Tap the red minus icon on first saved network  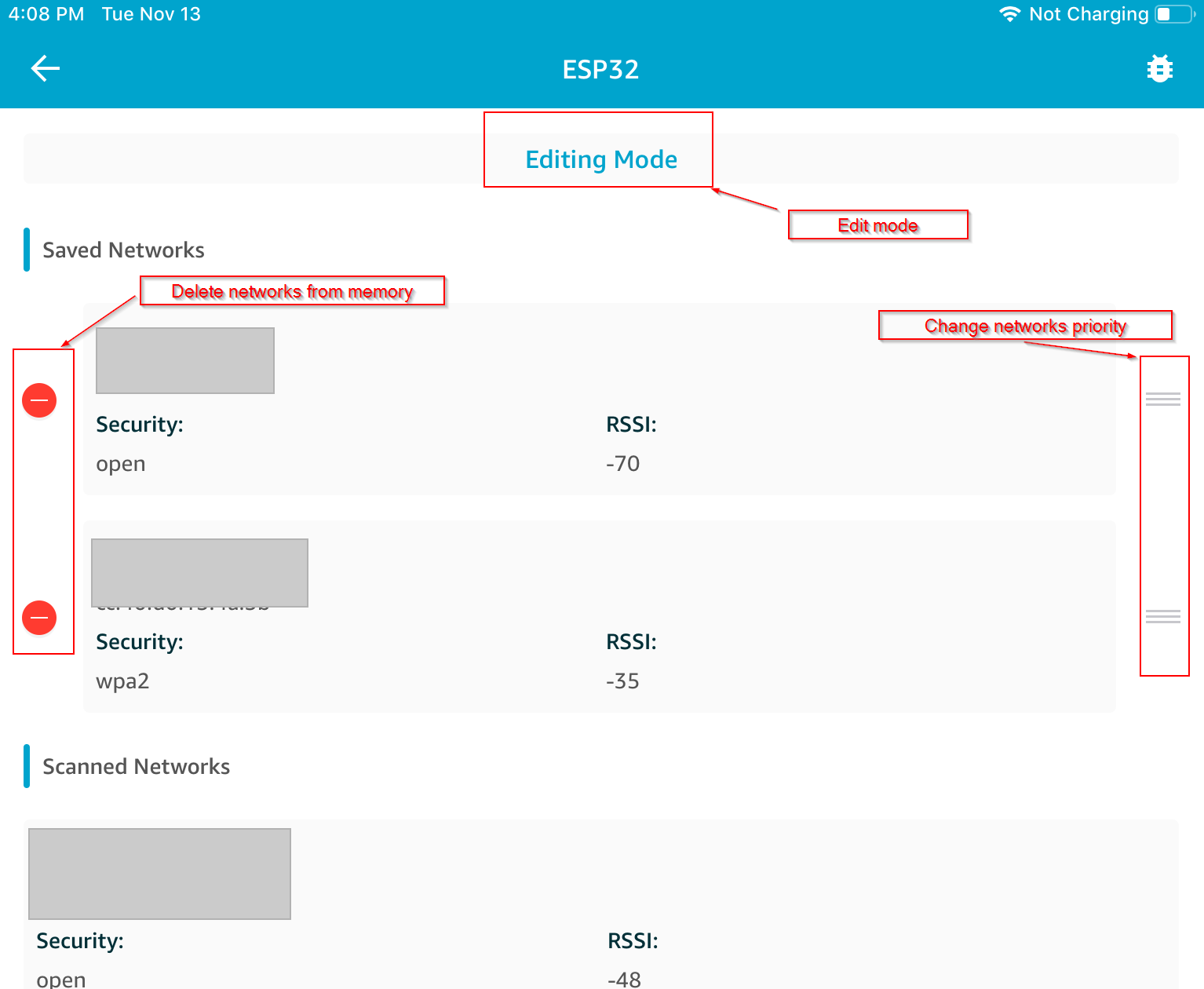click(41, 400)
